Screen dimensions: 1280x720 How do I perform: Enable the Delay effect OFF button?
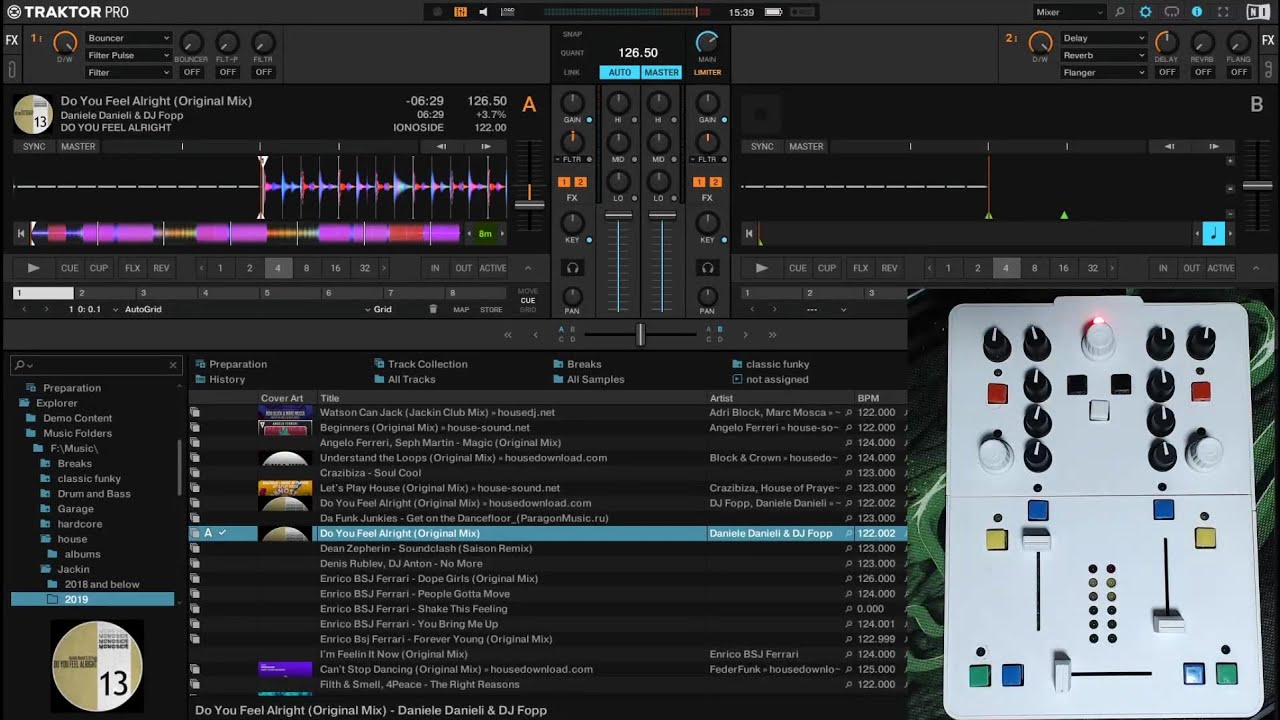[x=1167, y=72]
